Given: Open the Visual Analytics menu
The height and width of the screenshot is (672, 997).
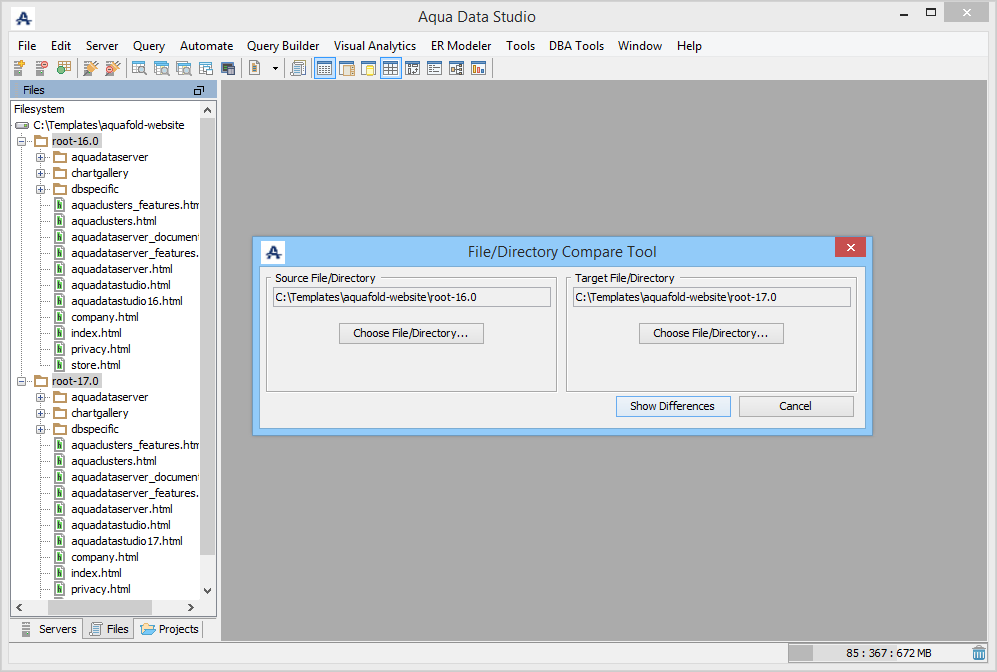Looking at the screenshot, I should pyautogui.click(x=375, y=46).
